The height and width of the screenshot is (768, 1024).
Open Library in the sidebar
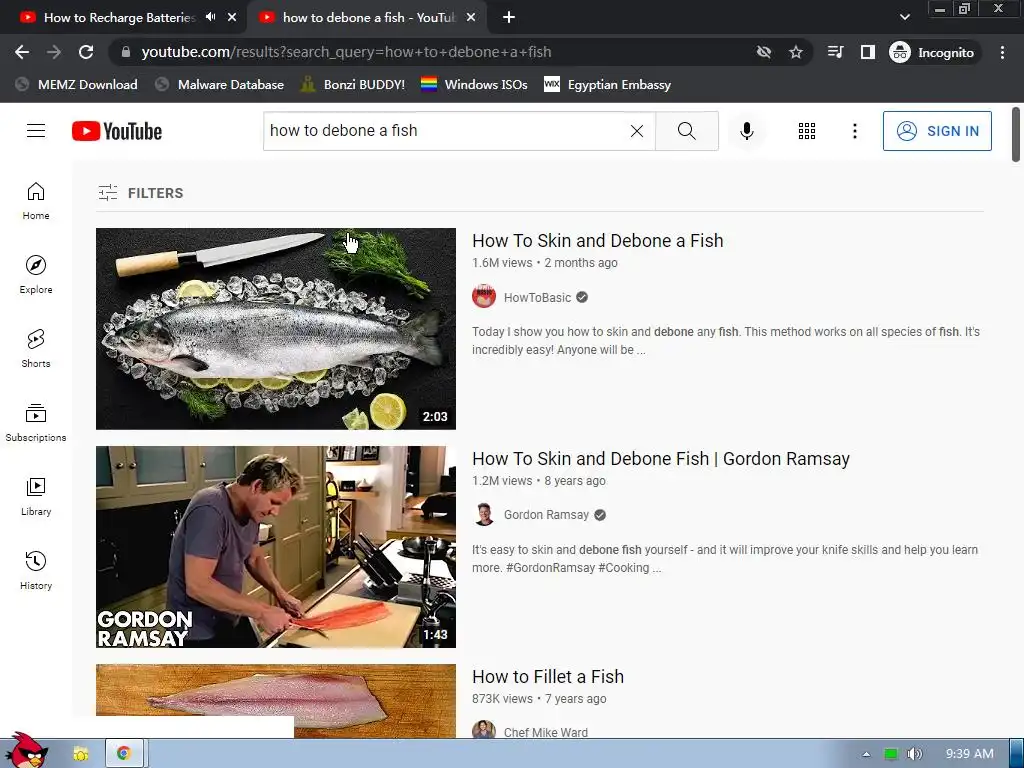click(36, 496)
